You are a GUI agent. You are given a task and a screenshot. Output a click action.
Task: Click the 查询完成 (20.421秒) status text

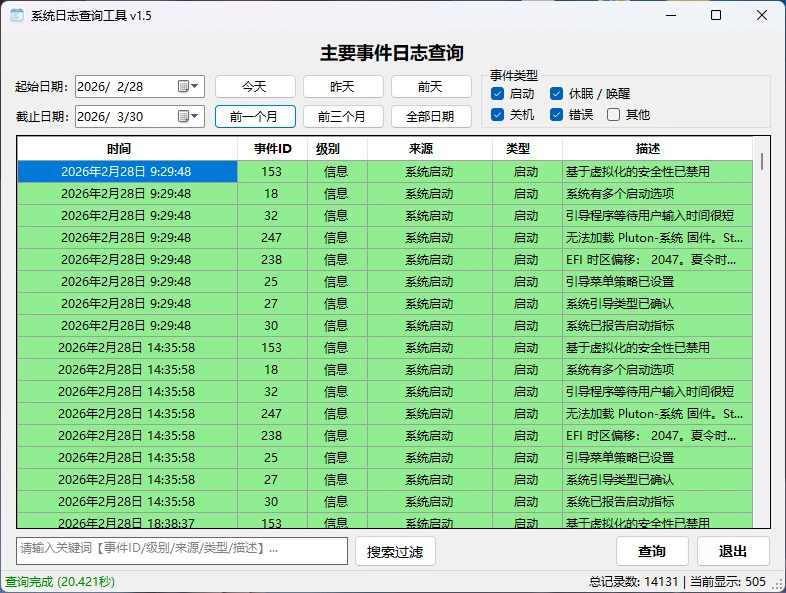coord(60,581)
